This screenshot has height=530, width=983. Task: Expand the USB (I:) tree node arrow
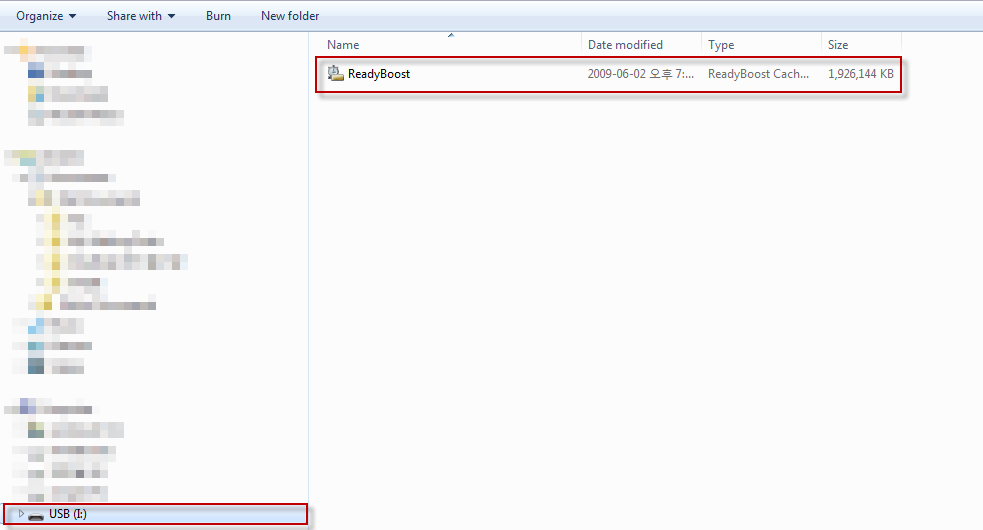coord(21,514)
